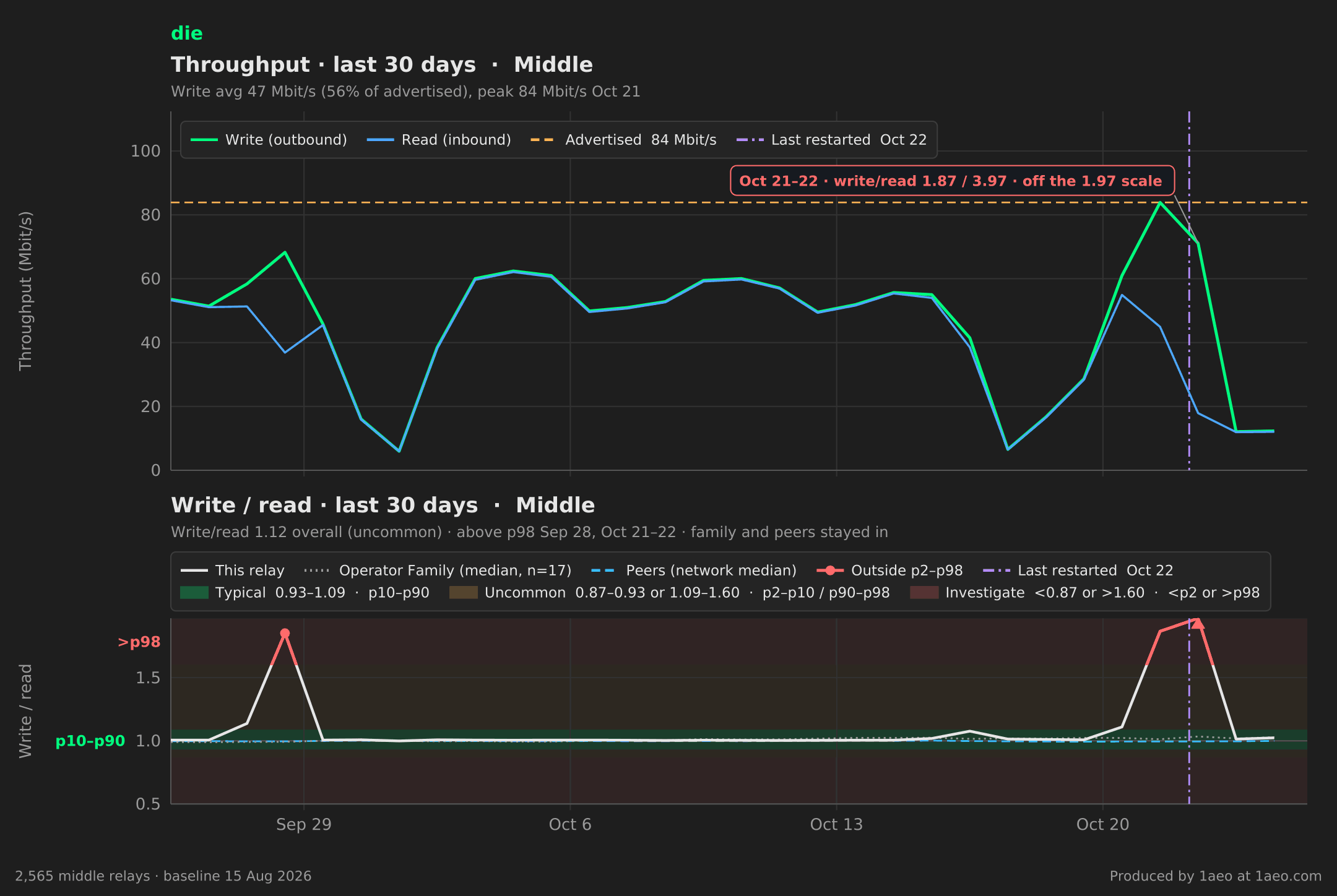Click the green Typical 0.93–1.09 swatch
Screen dimensions: 1337x896
tap(194, 593)
